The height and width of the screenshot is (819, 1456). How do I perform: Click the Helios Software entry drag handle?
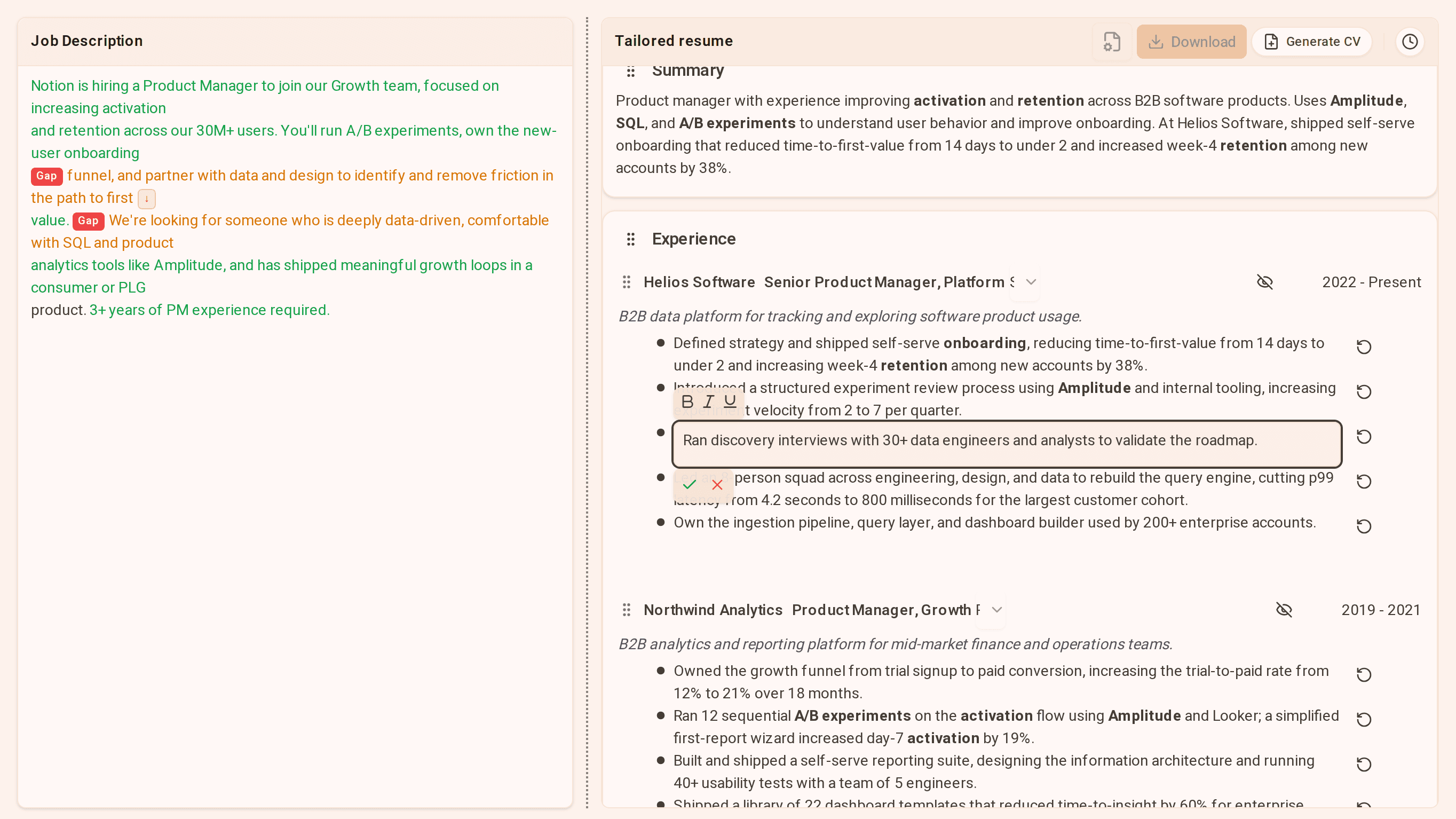pyautogui.click(x=626, y=282)
